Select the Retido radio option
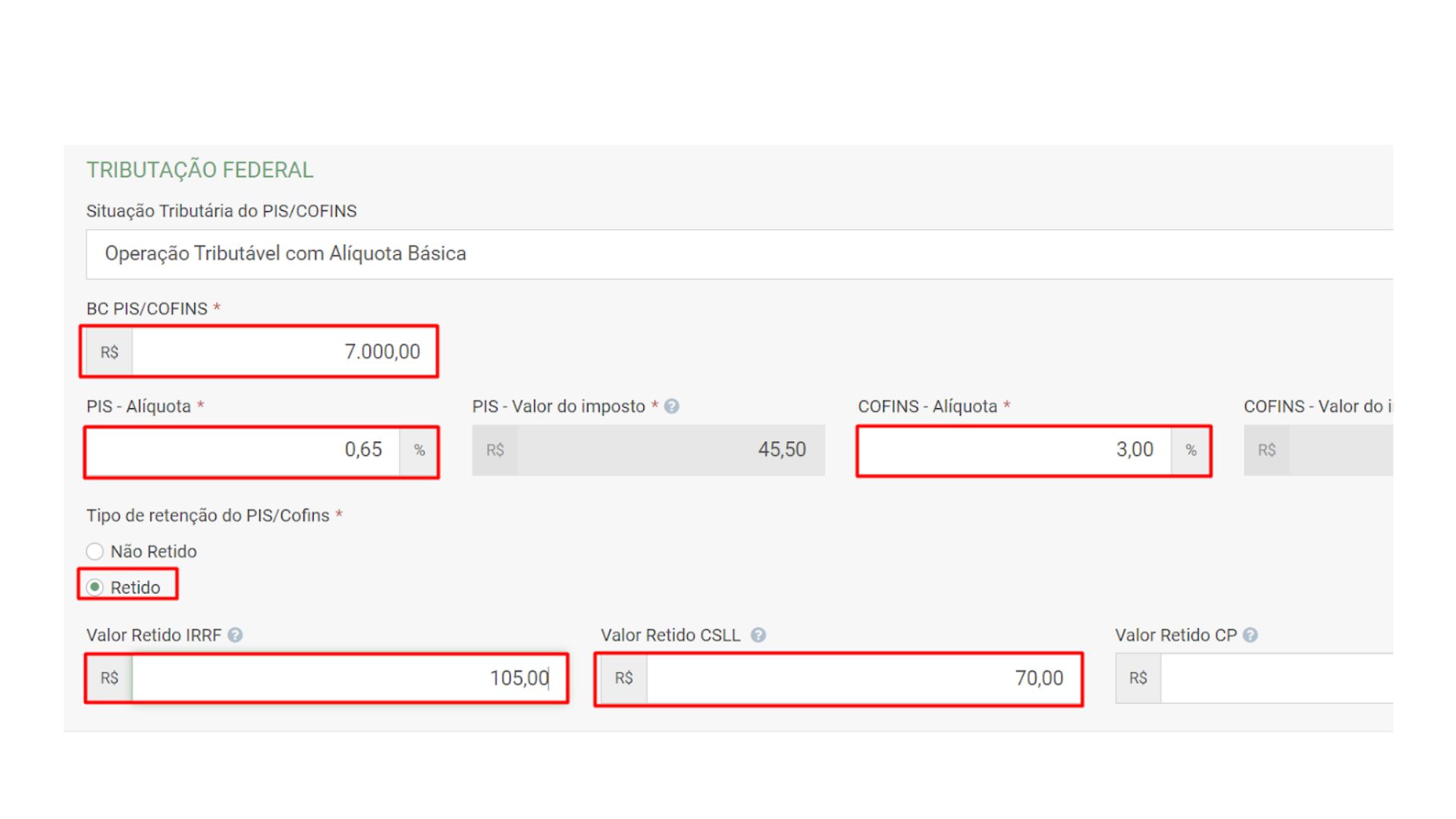Viewport: 1456px width, 819px height. tap(95, 588)
